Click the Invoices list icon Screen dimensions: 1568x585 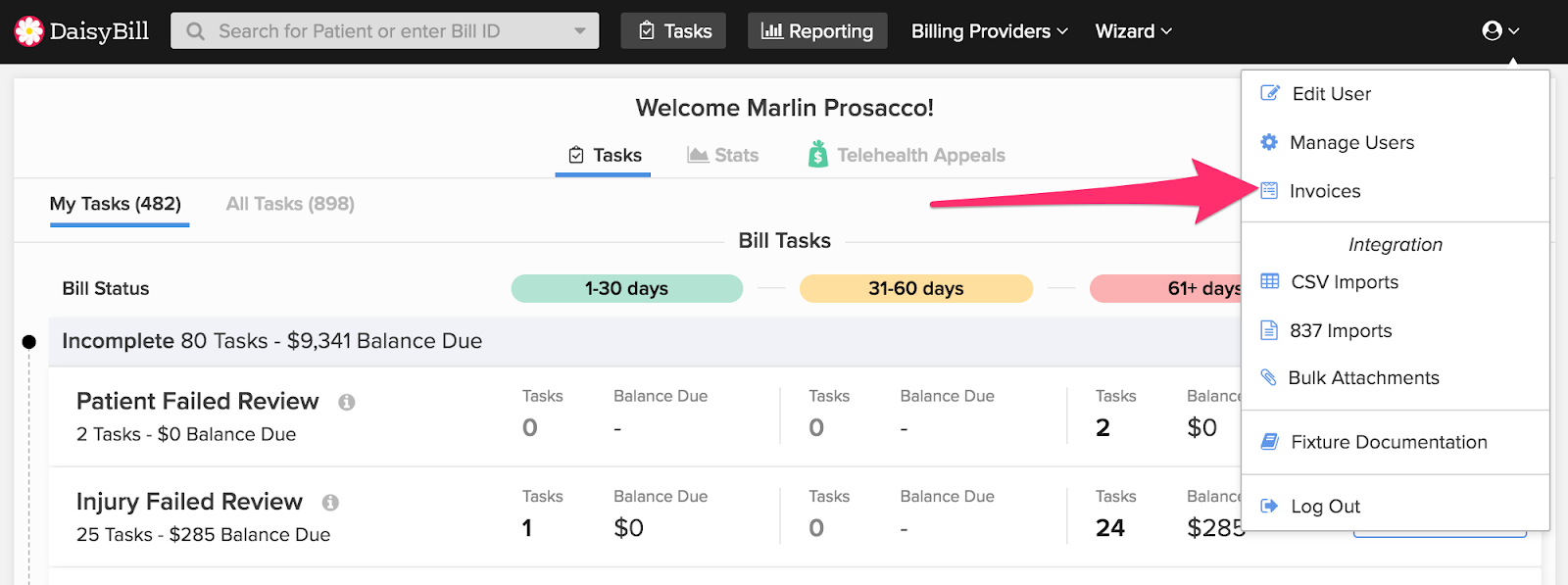pyautogui.click(x=1269, y=191)
